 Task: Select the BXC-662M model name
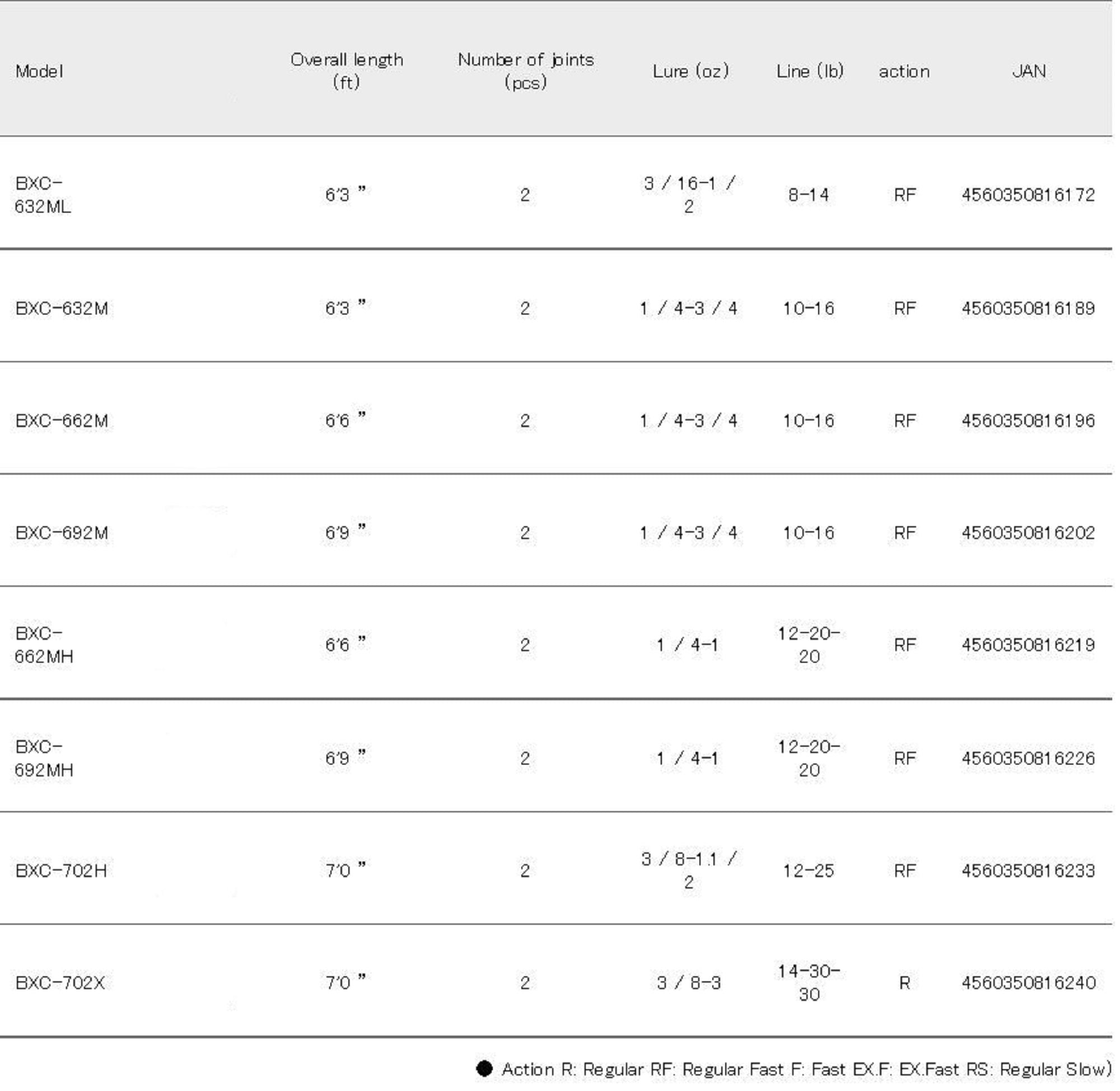(x=62, y=420)
